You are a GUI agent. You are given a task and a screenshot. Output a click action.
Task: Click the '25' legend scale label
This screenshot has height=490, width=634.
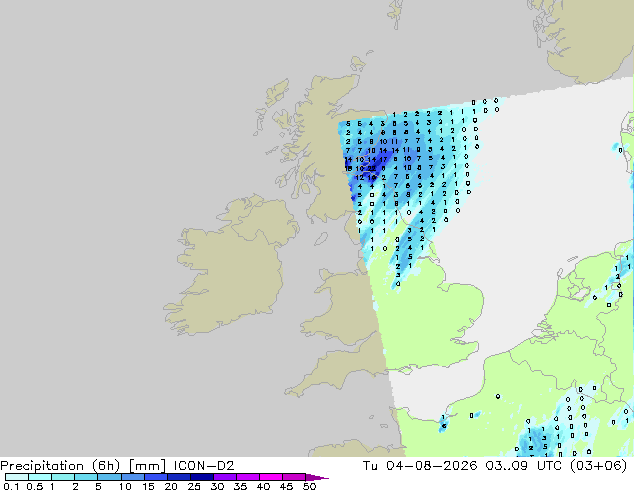(x=194, y=486)
